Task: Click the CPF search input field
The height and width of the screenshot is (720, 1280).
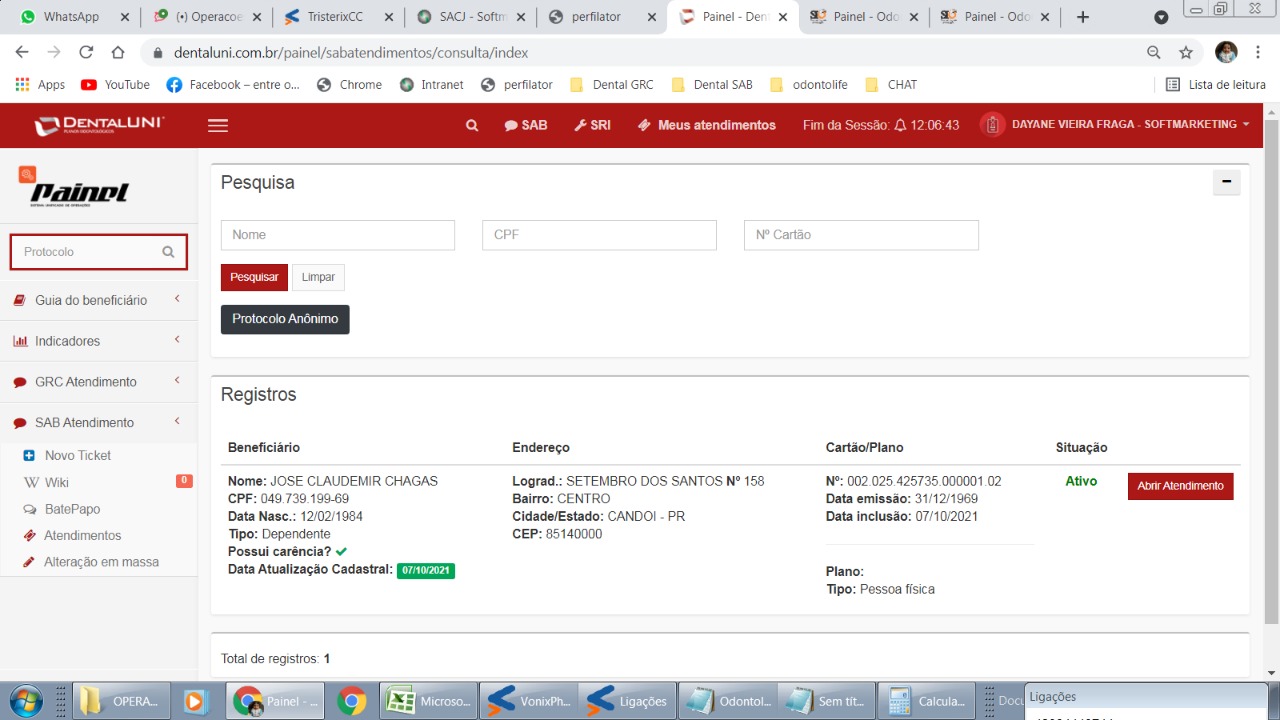Action: point(599,235)
